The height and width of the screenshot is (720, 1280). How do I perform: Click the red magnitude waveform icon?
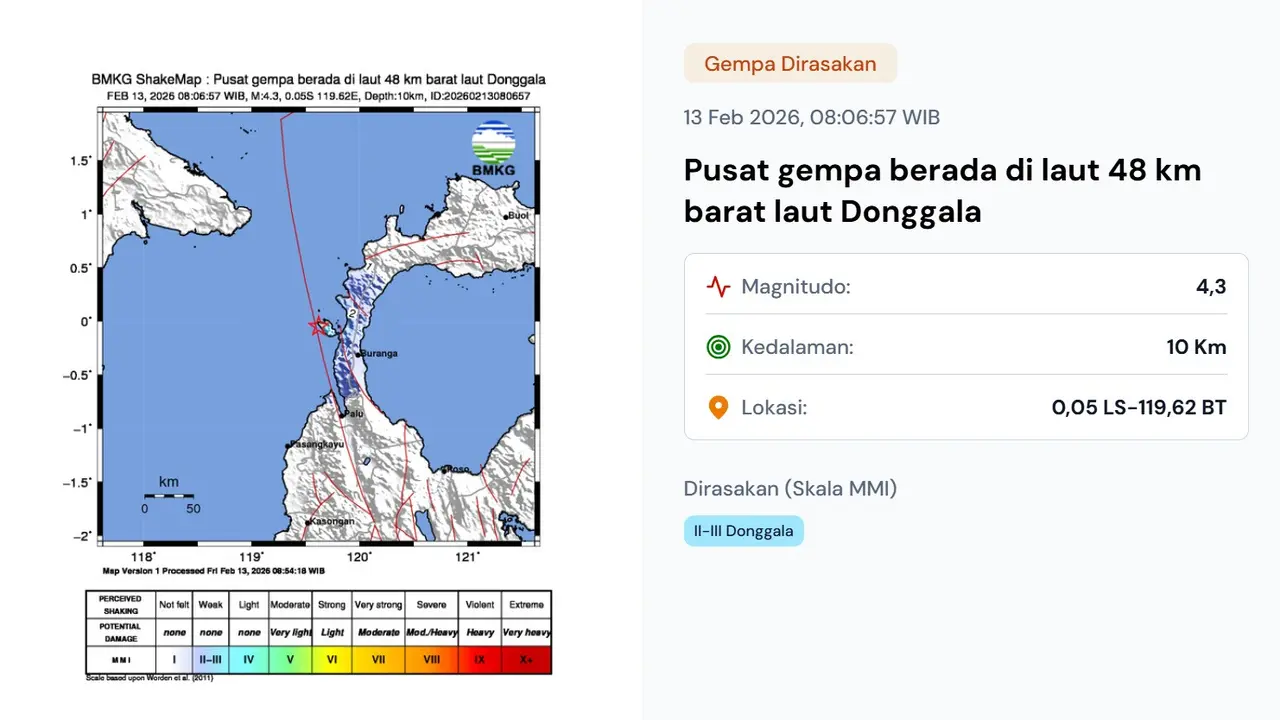pos(718,287)
